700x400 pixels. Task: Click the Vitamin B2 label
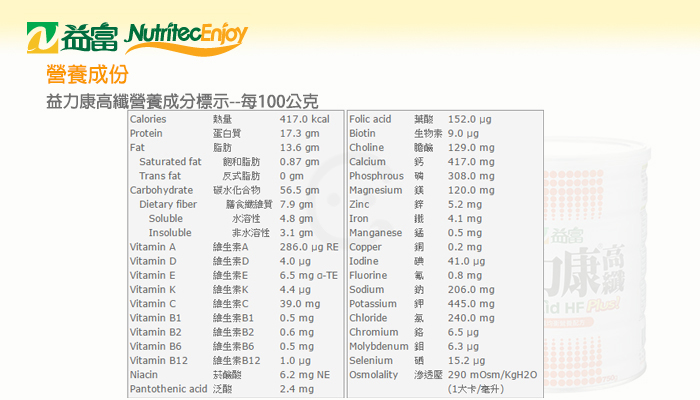(155, 333)
